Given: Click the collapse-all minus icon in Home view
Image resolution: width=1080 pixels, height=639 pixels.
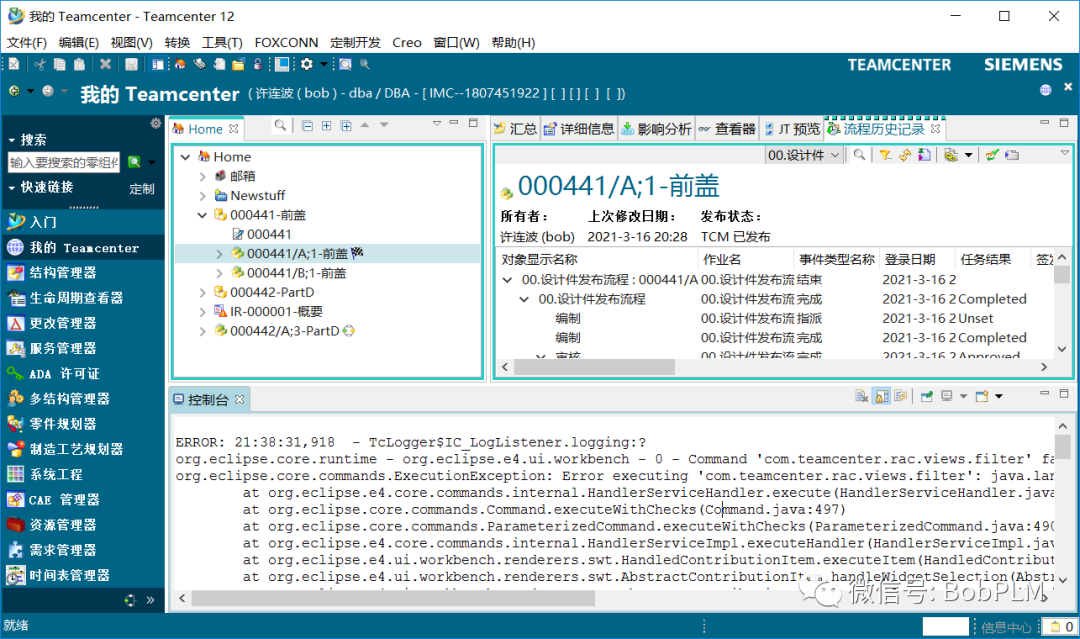Looking at the screenshot, I should [x=307, y=125].
